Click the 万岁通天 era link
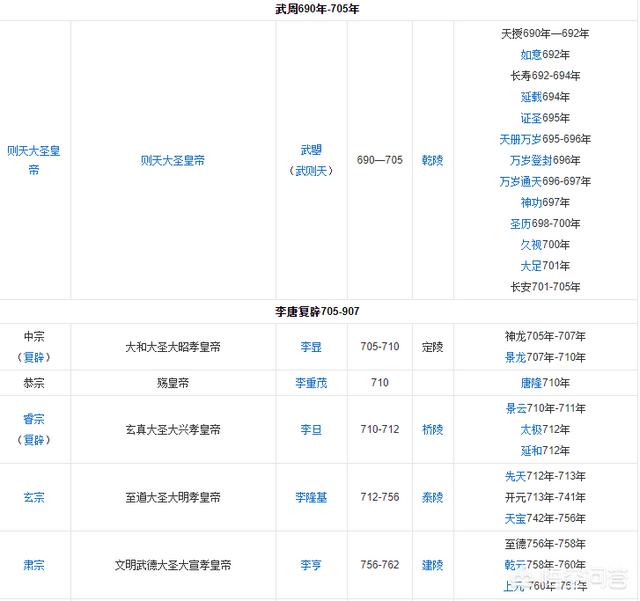The image size is (640, 601). (x=520, y=181)
